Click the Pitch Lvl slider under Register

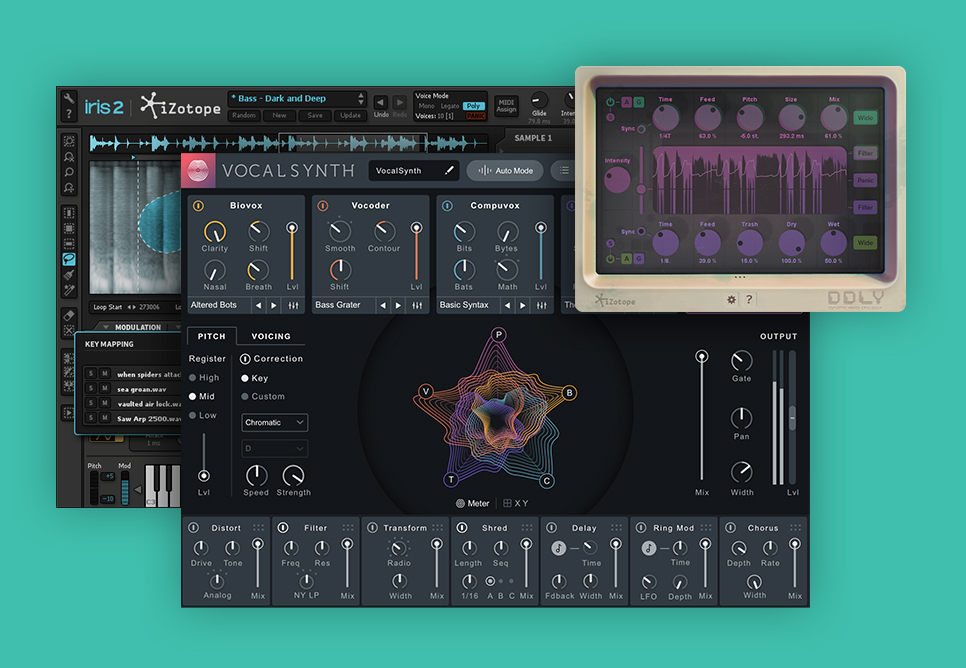point(204,458)
